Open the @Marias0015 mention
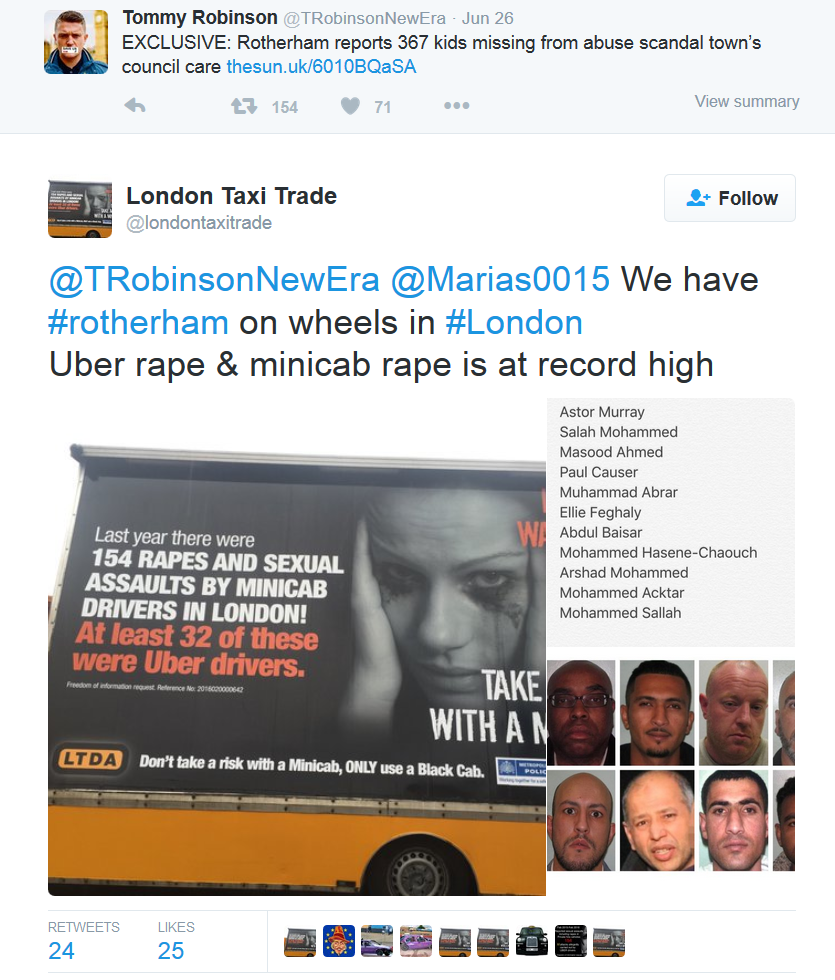This screenshot has height=980, width=835. (500, 279)
